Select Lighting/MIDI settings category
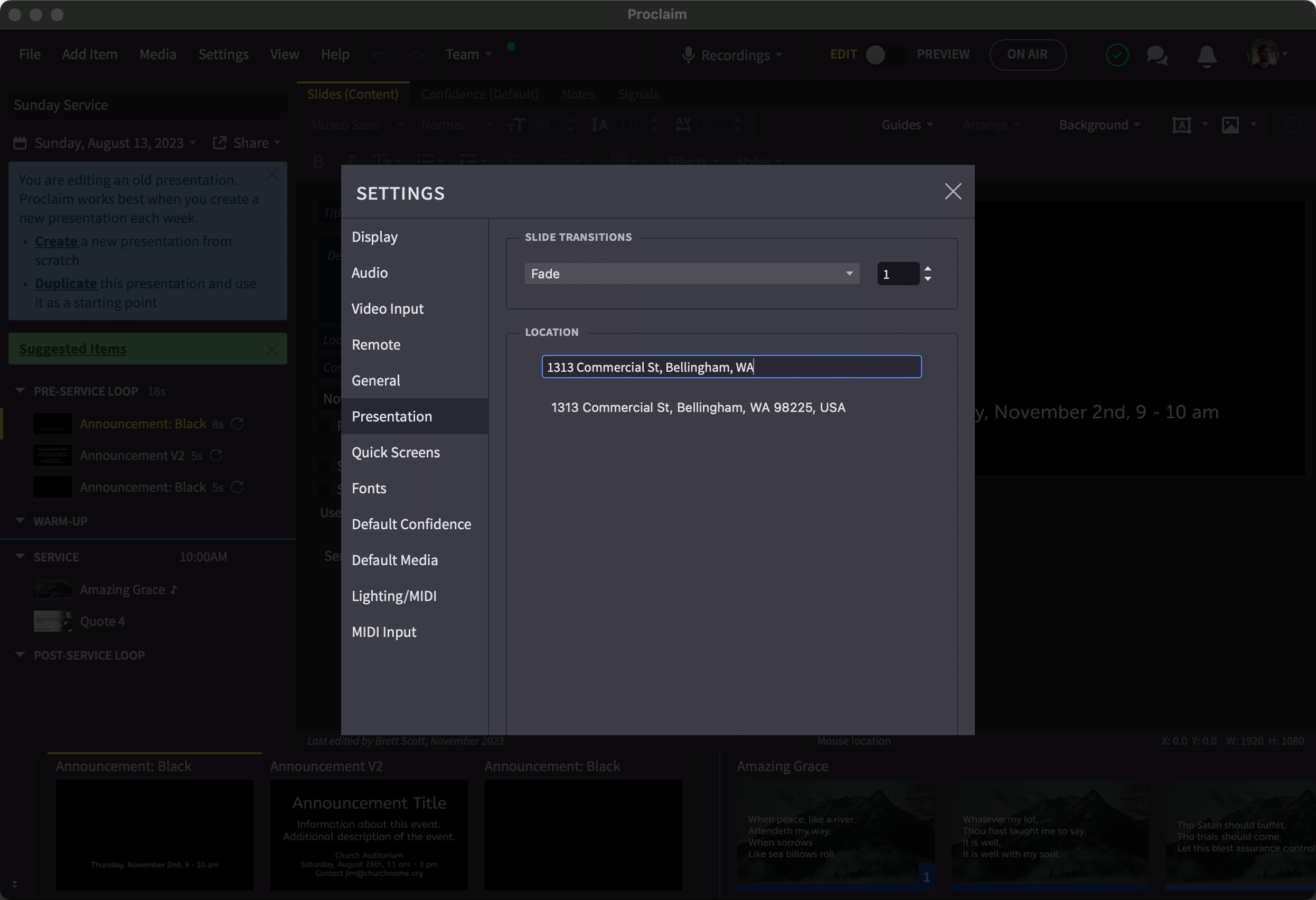This screenshot has width=1316, height=900. [x=415, y=596]
